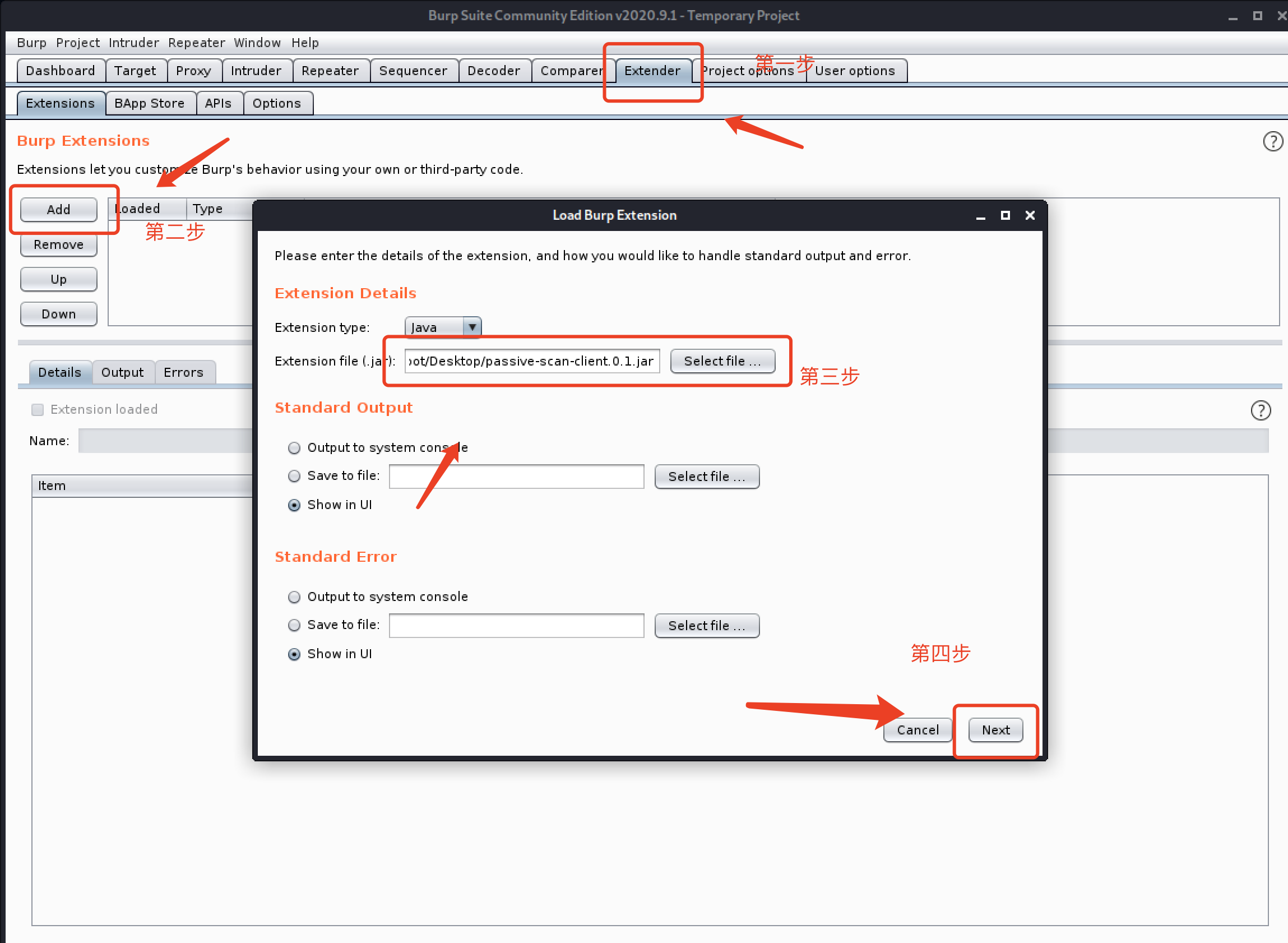Screen dimensions: 1288x943
Task: Click the Details panel help question-mark icon
Action: tap(1260, 410)
